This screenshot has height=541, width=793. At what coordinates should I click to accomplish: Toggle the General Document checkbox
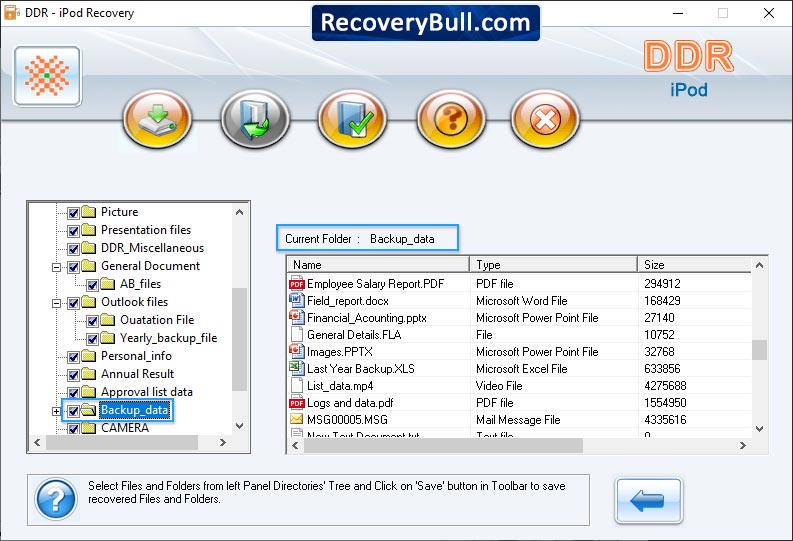pyautogui.click(x=73, y=267)
